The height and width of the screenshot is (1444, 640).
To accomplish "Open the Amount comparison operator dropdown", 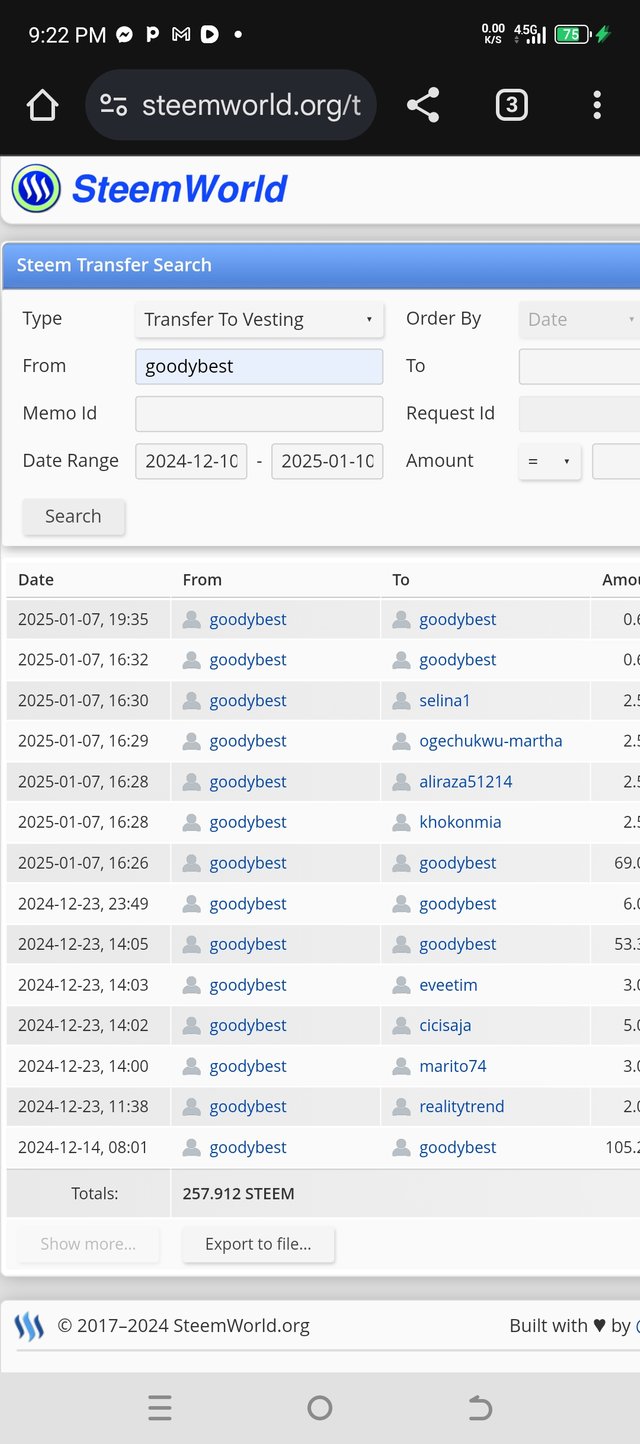I will click(549, 462).
